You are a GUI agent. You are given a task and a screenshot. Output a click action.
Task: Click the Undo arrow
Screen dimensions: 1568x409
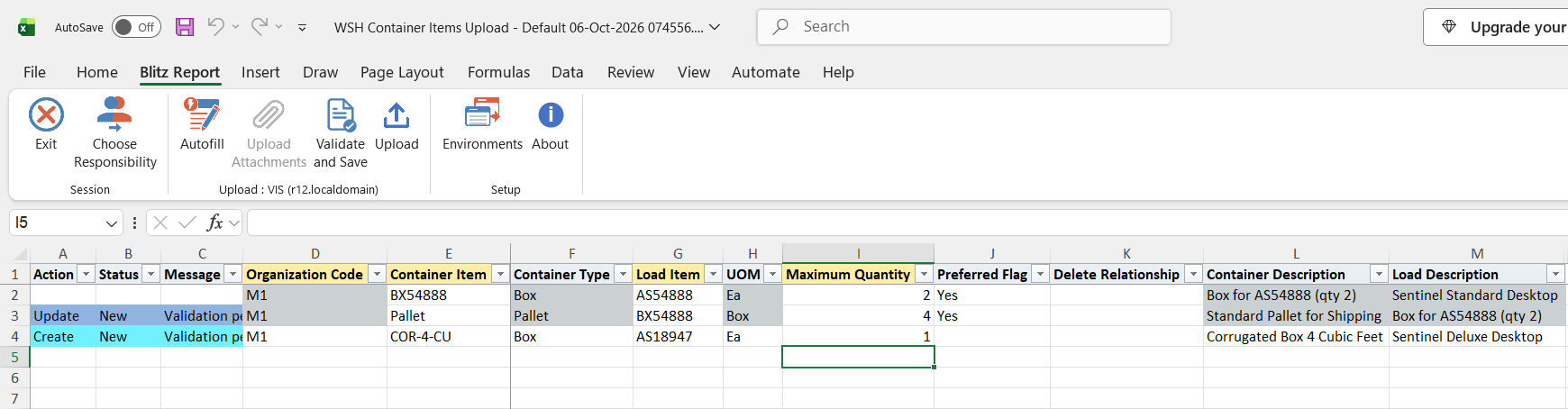[x=215, y=27]
